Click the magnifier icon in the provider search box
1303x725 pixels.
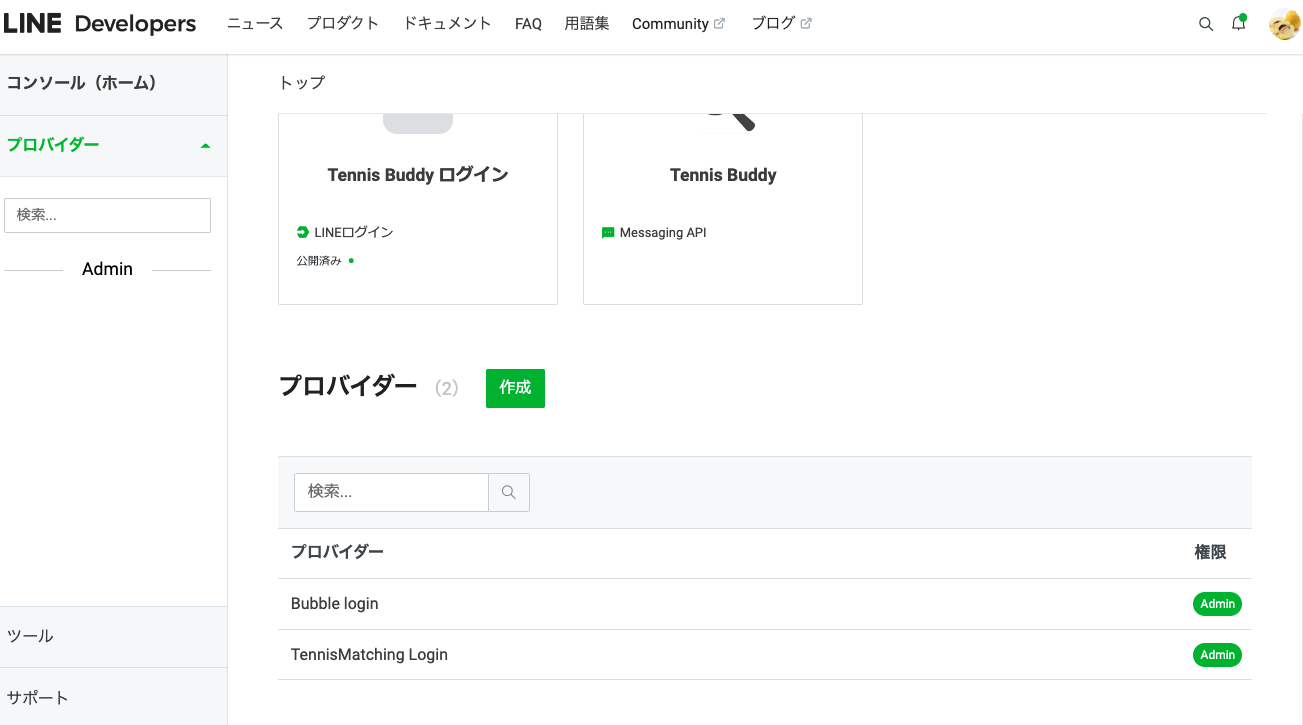pos(509,492)
